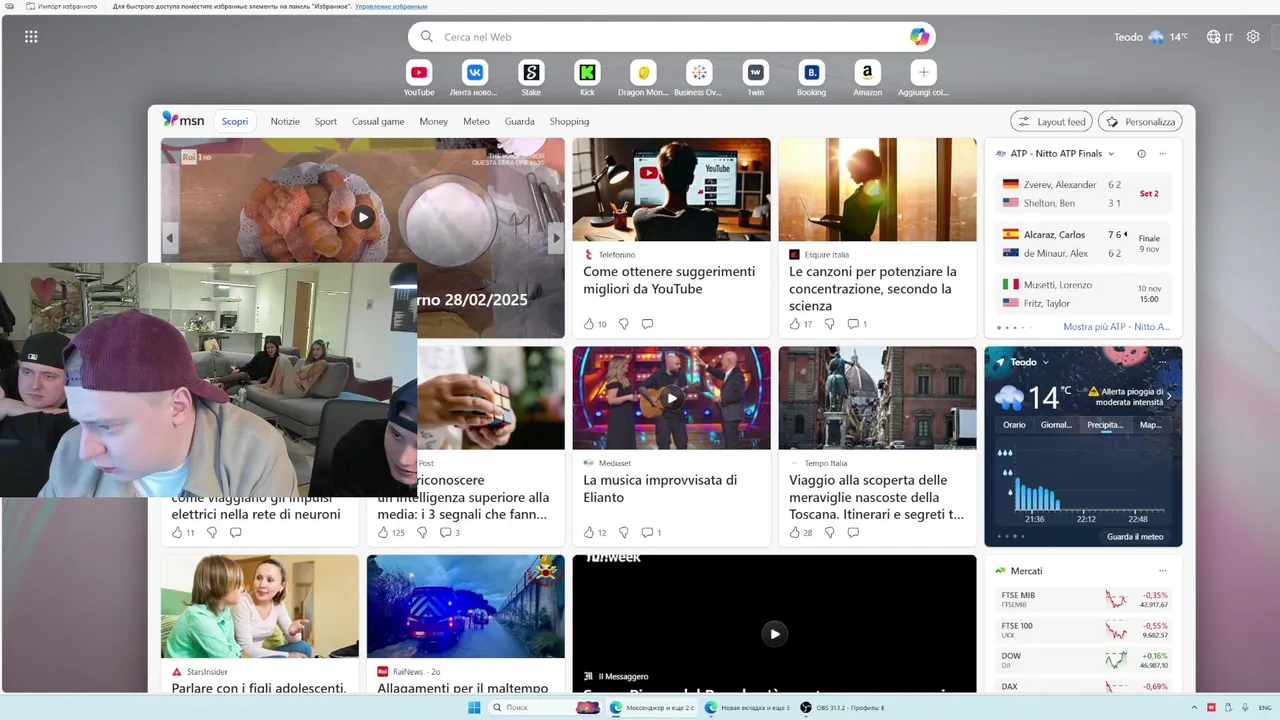Screen dimensions: 1280x720
Task: Open Windows Start menu
Action: (x=474, y=707)
